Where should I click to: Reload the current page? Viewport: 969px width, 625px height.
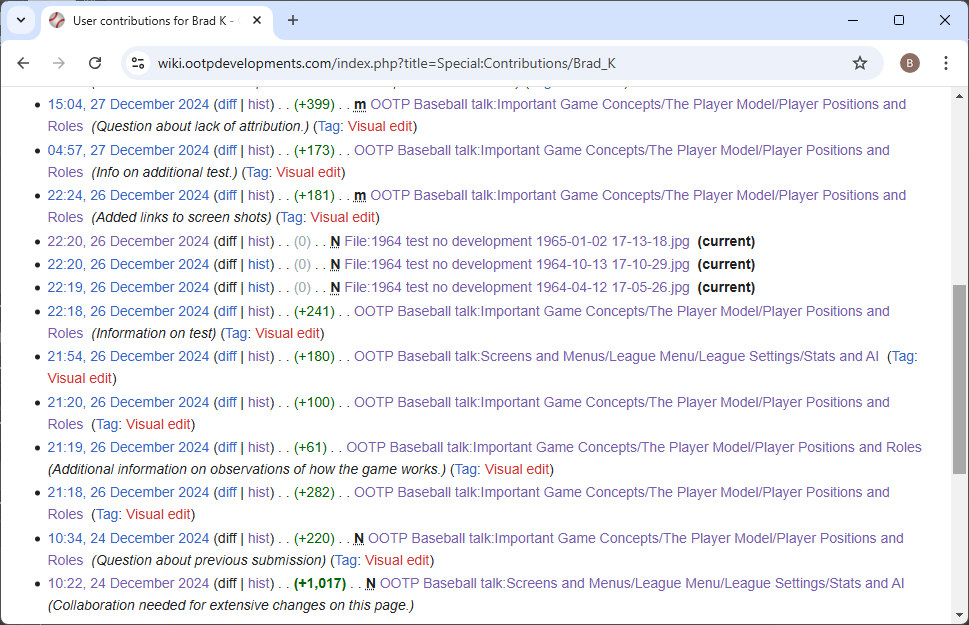click(95, 63)
